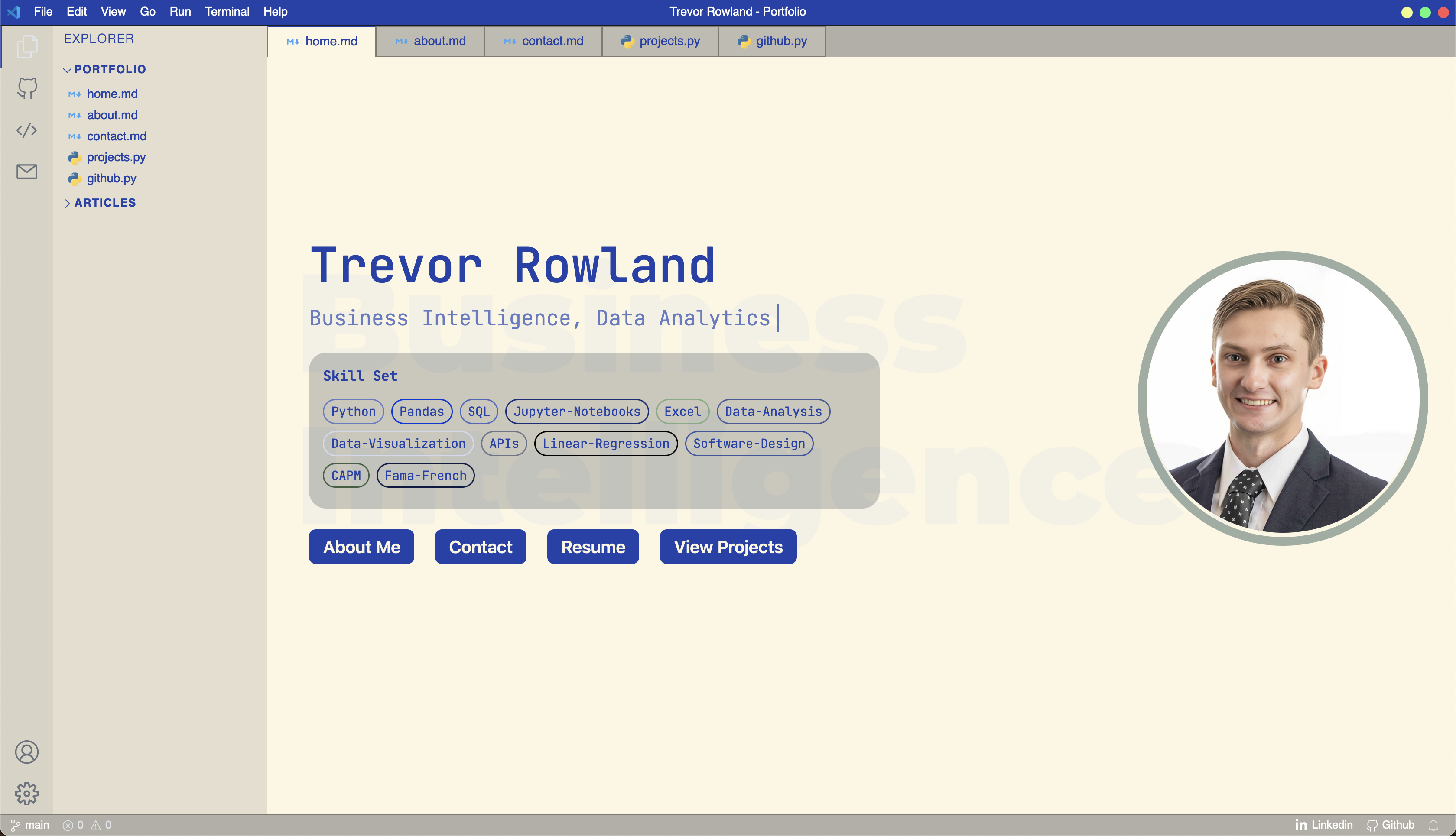Collapse the PORTFOLIO folder in explorer

pos(67,69)
